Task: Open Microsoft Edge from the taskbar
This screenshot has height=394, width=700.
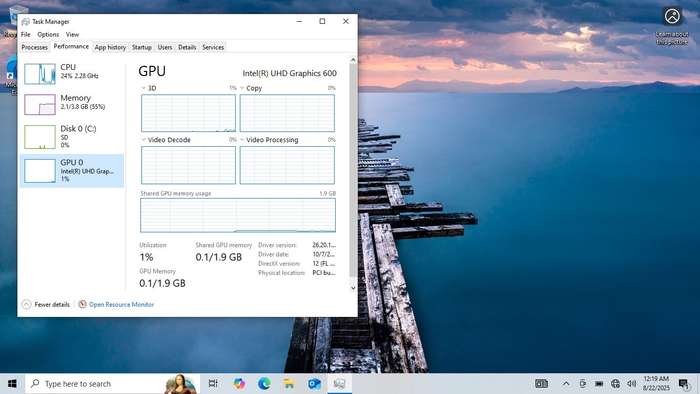Action: point(264,383)
